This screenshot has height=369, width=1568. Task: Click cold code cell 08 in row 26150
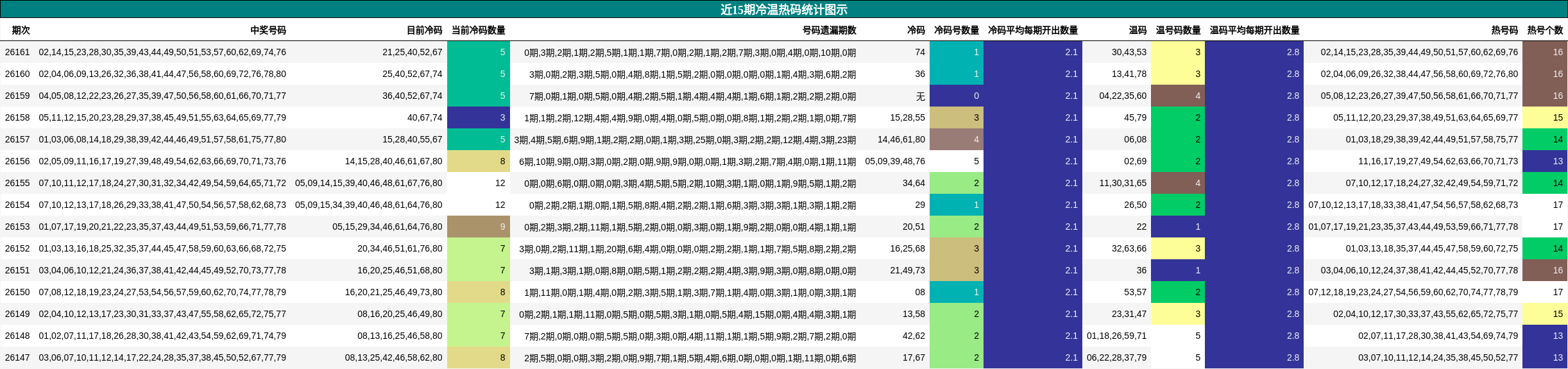pyautogui.click(x=920, y=292)
